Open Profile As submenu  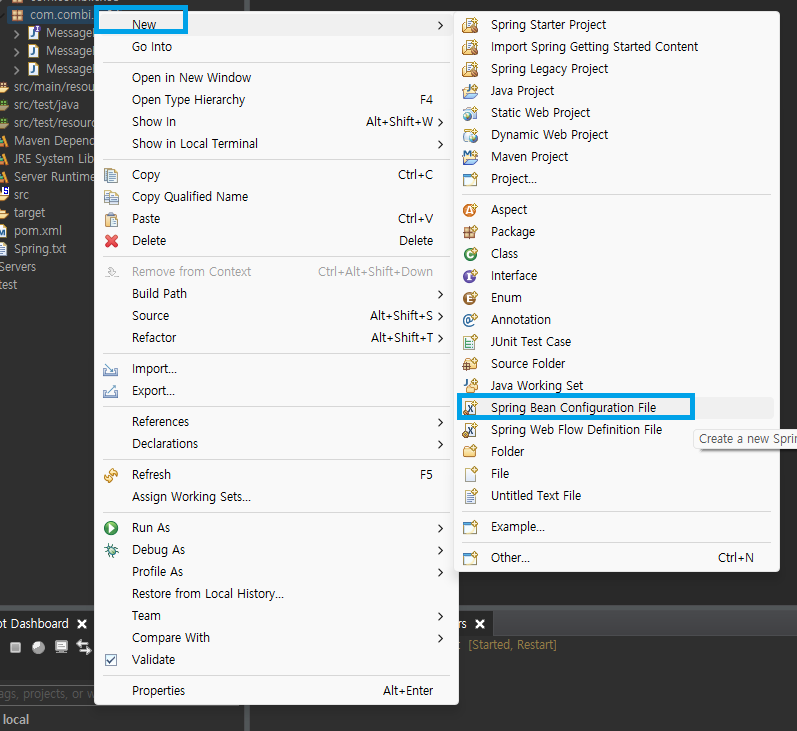click(x=277, y=572)
